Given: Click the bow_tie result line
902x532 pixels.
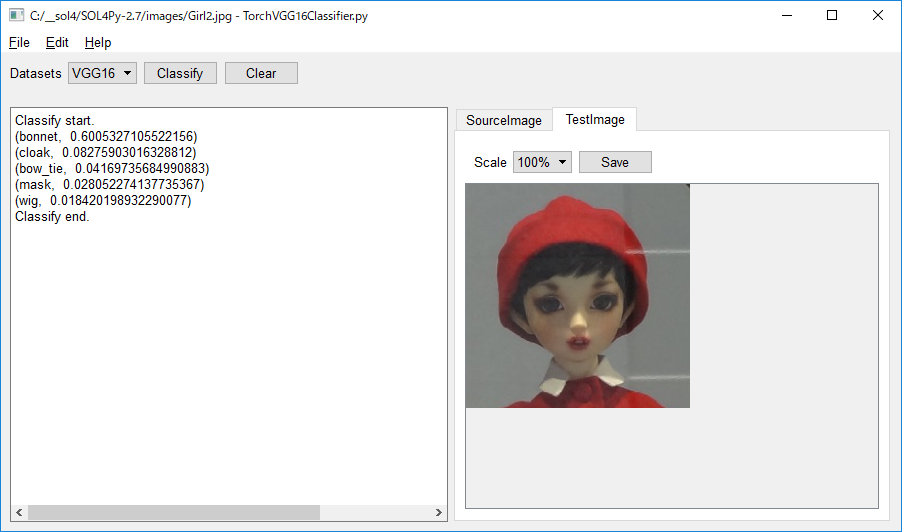Looking at the screenshot, I should click(x=112, y=169).
